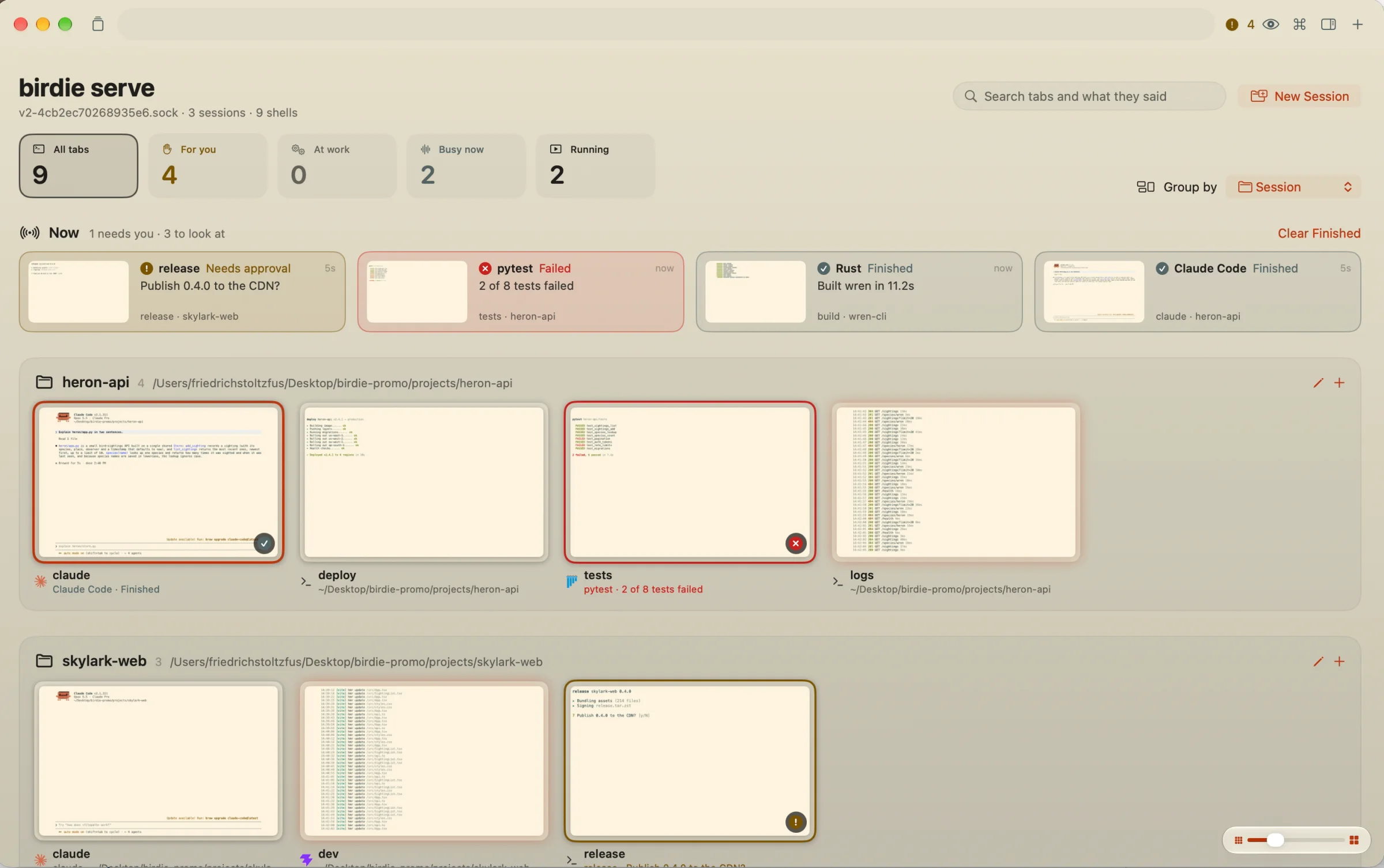
Task: Click the Group by layout icon
Action: [1145, 187]
